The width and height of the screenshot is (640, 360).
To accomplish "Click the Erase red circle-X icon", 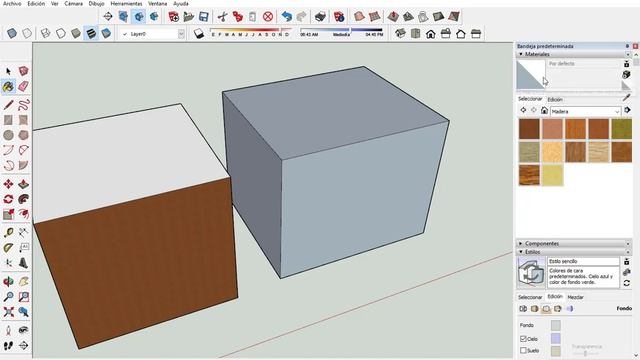I will coord(268,16).
